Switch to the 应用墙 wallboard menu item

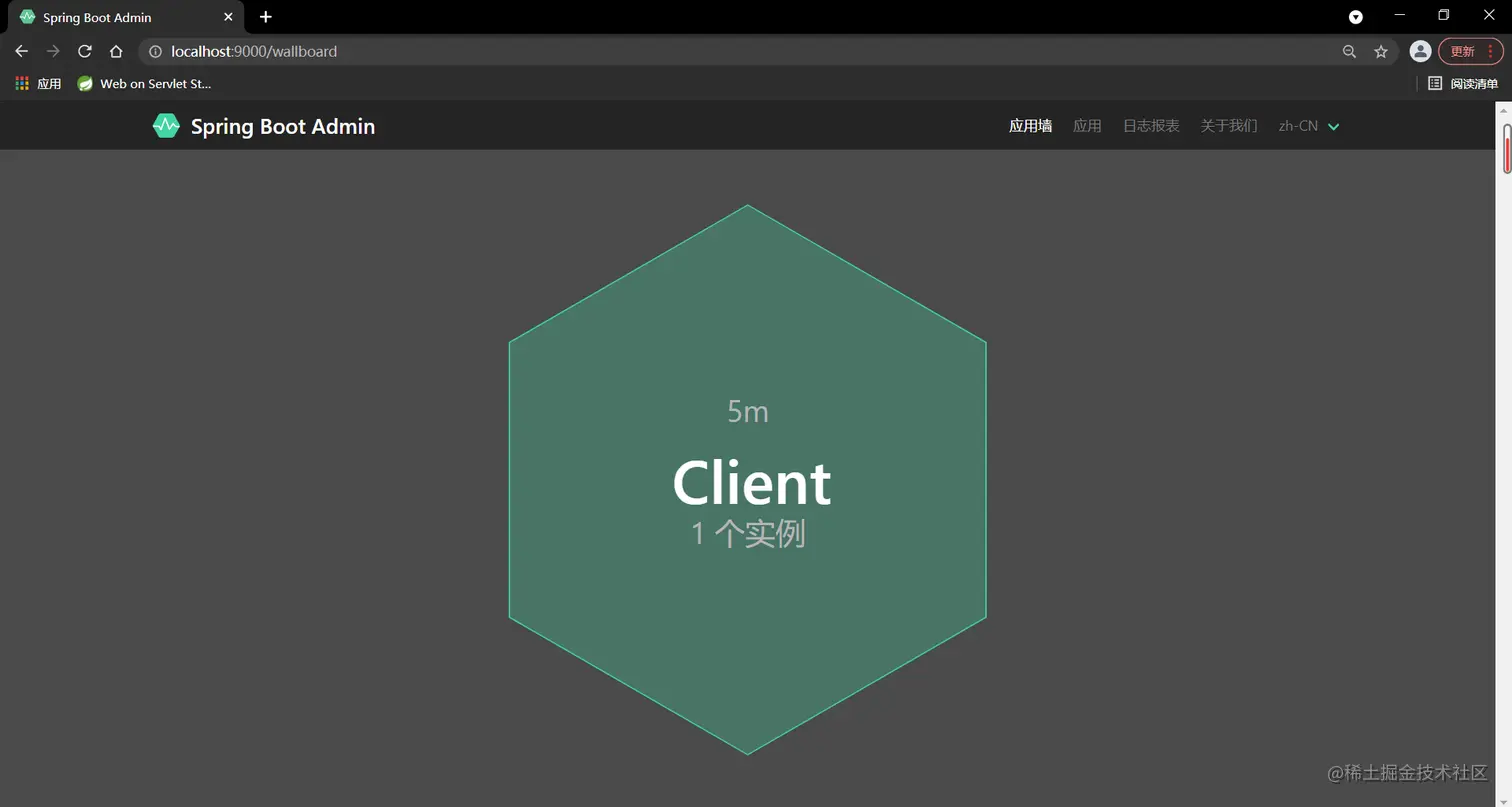click(1030, 126)
